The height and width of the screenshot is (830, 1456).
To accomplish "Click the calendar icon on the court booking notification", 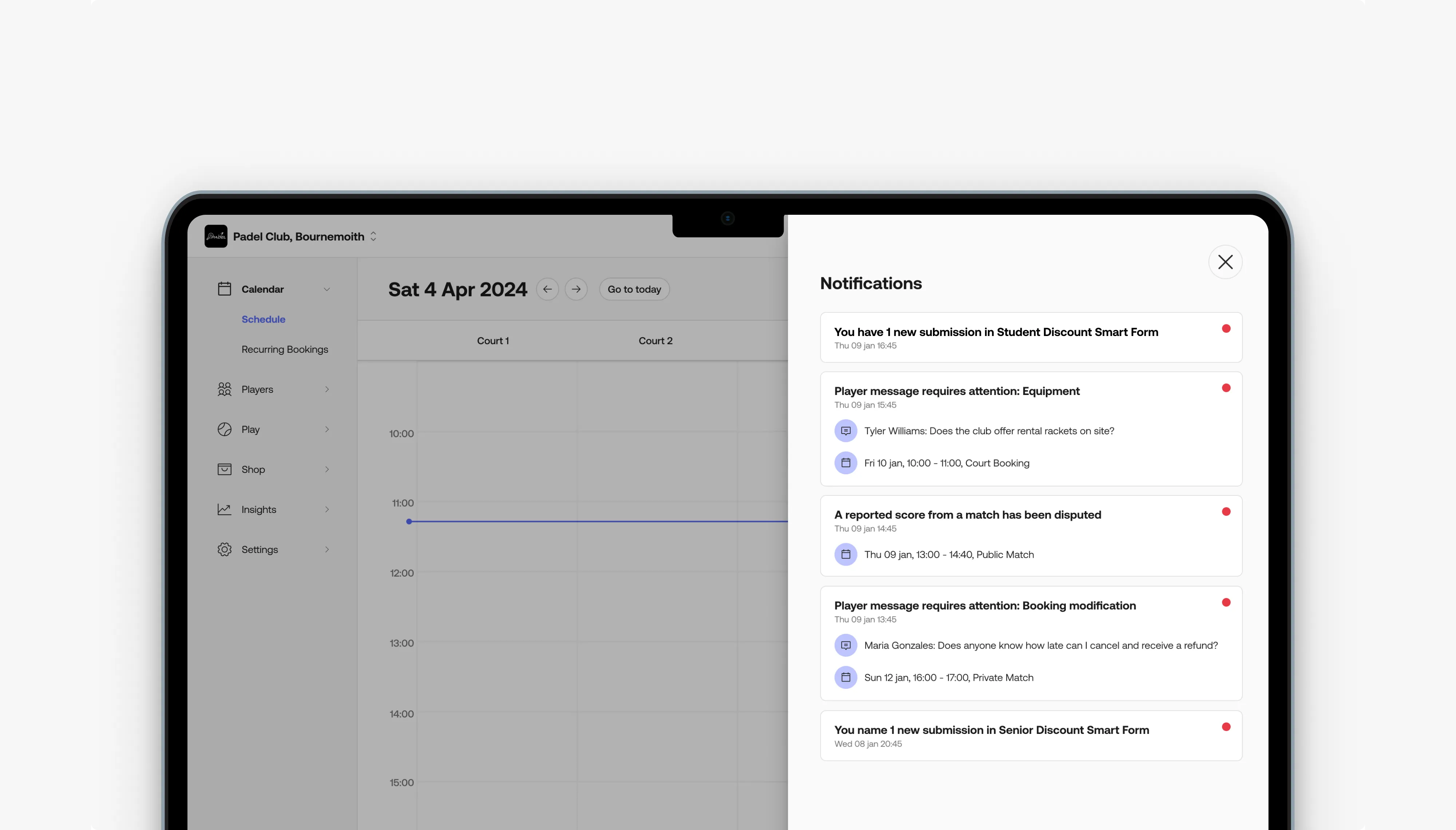I will click(x=846, y=462).
